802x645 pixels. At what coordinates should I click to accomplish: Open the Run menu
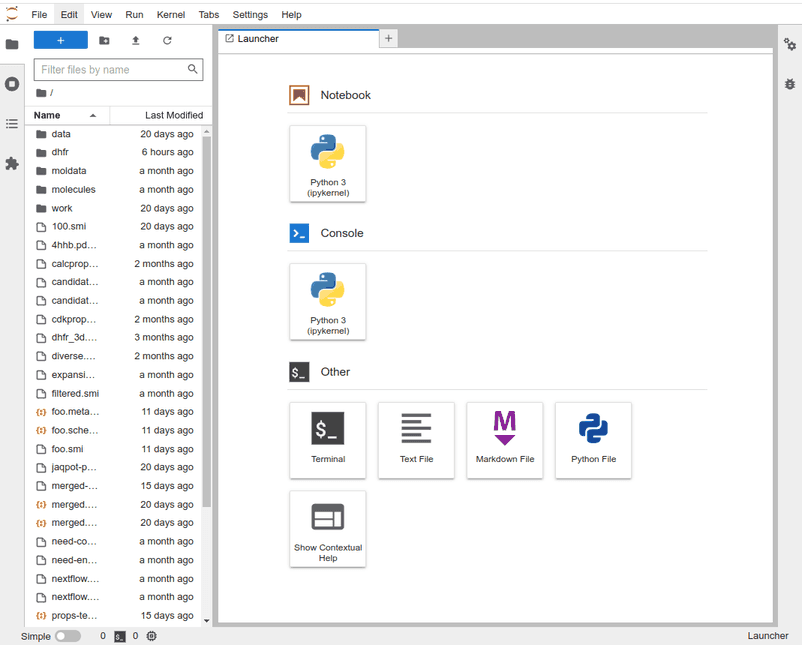click(134, 14)
